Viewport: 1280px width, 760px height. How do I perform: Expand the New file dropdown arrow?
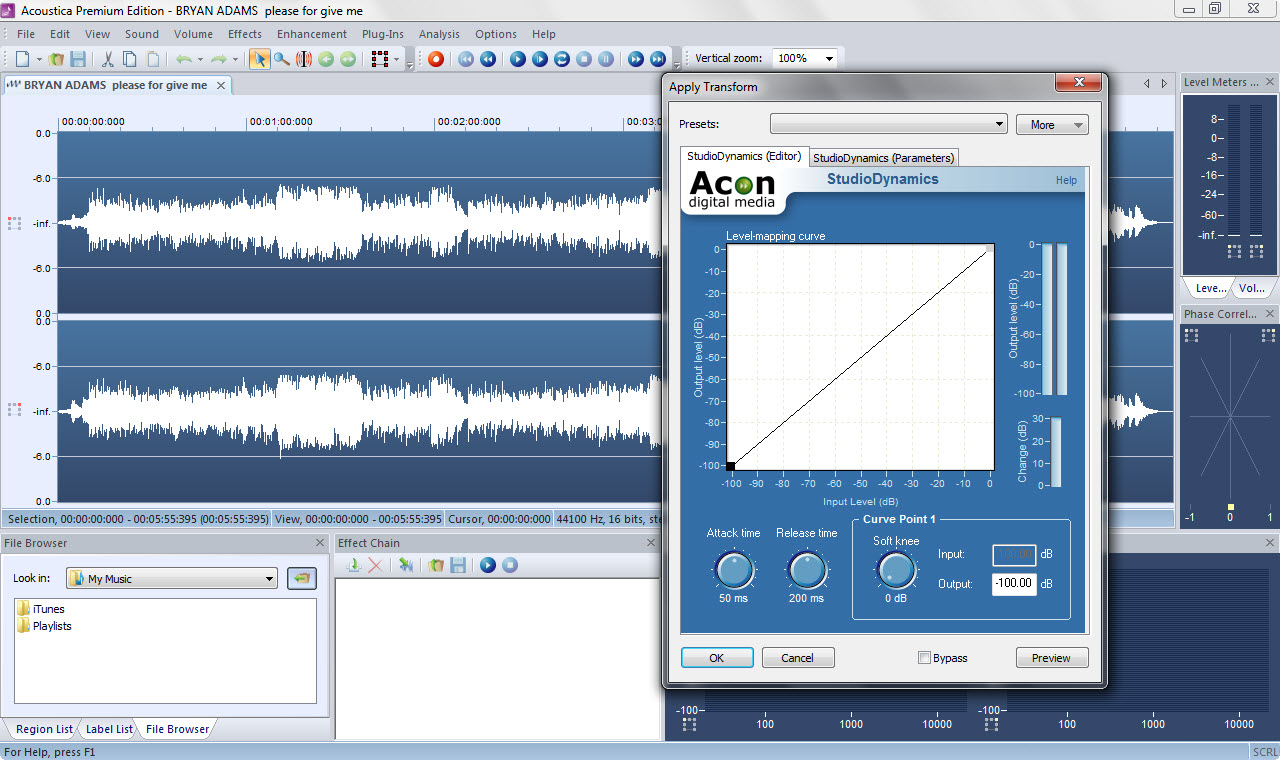click(x=38, y=59)
